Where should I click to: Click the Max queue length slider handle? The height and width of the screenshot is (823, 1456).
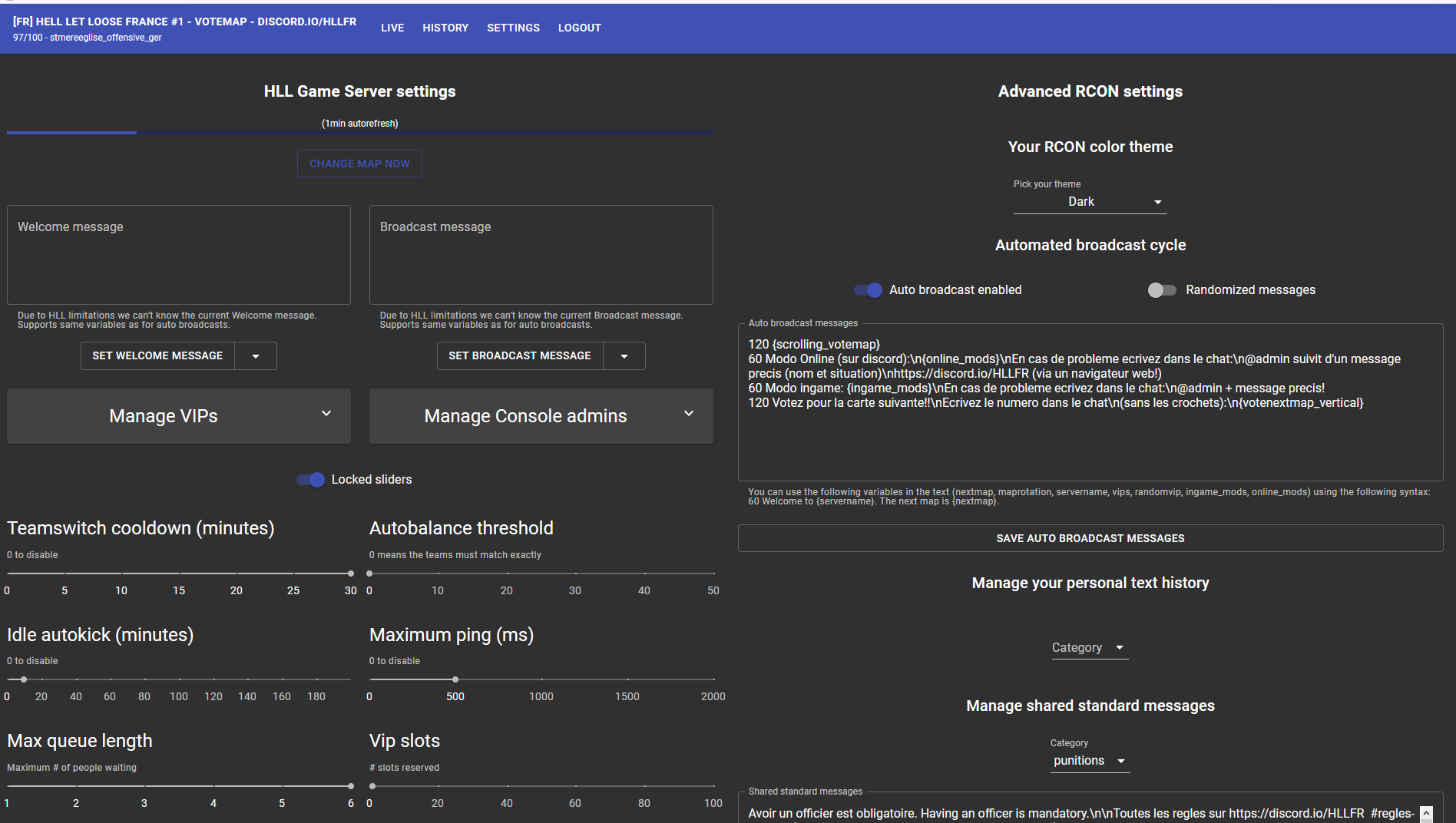pos(351,786)
